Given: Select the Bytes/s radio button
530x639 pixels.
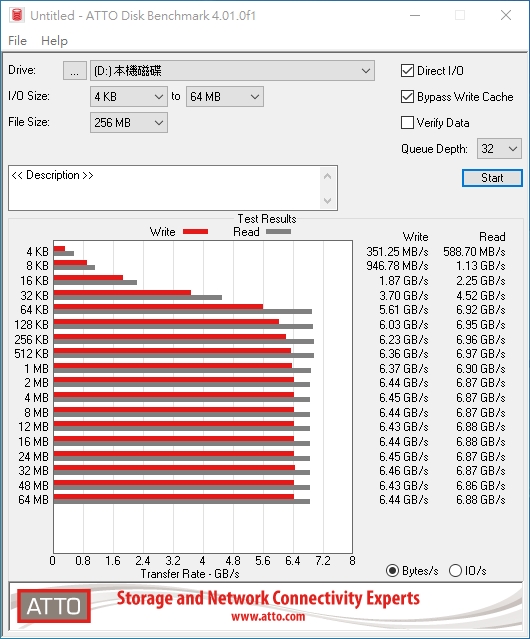Looking at the screenshot, I should coord(392,571).
